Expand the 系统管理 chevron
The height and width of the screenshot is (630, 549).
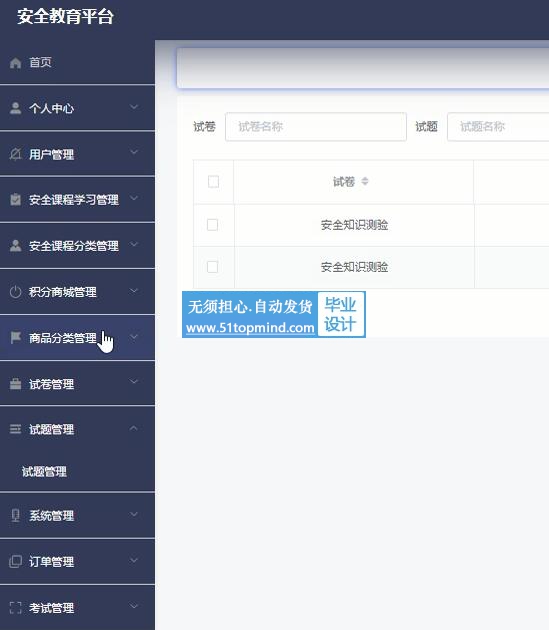(x=134, y=514)
